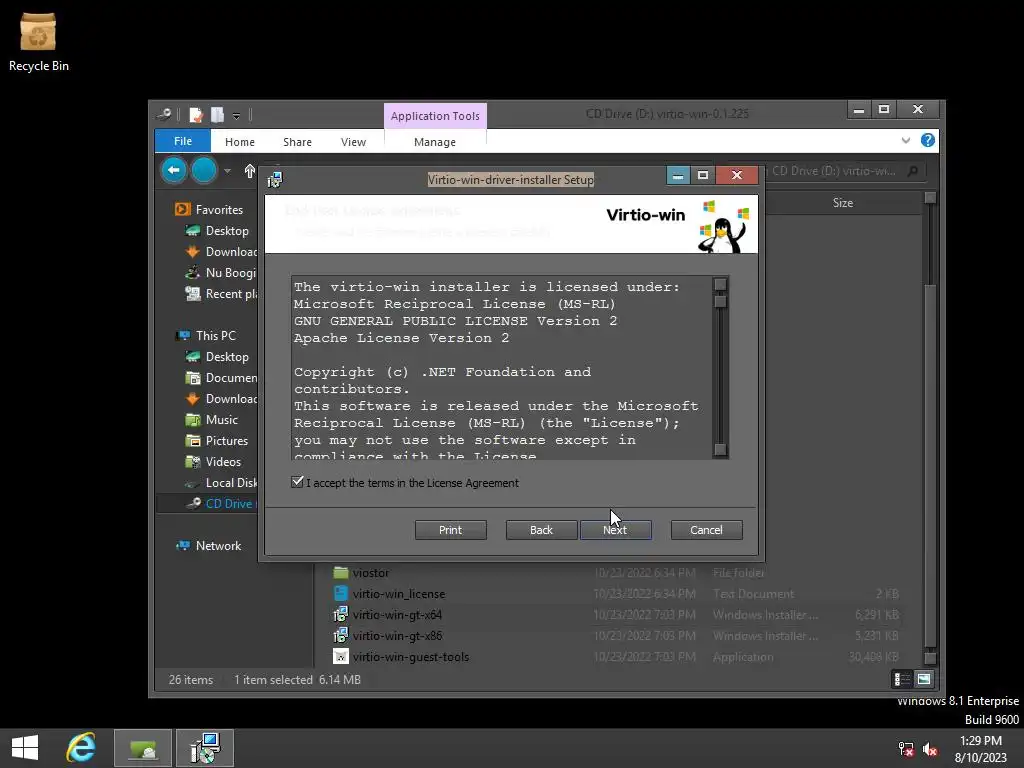Click license text scrollbar down arrow
The width and height of the screenshot is (1024, 768).
[x=720, y=449]
